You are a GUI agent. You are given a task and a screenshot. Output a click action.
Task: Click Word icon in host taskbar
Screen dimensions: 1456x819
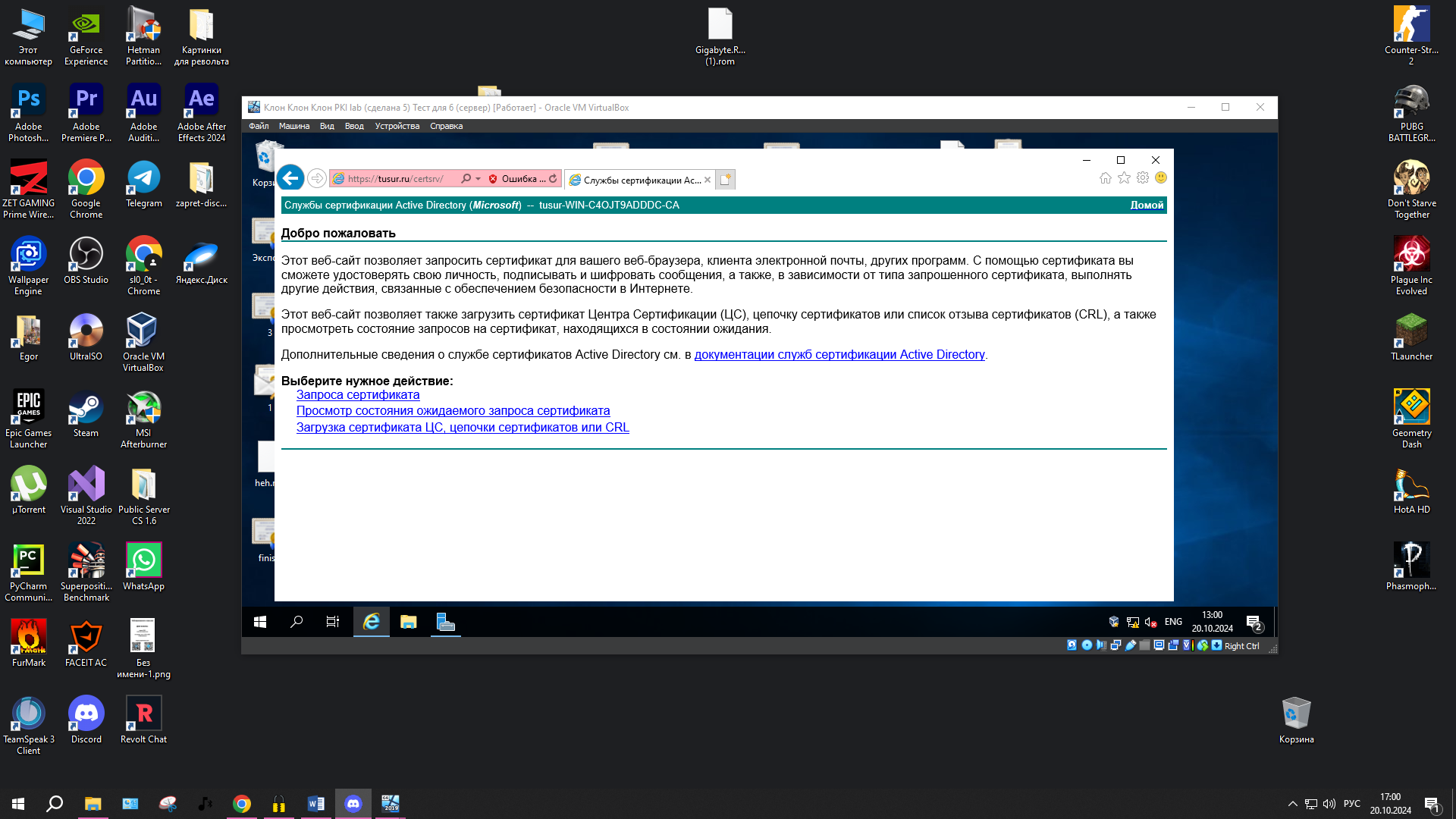click(316, 804)
